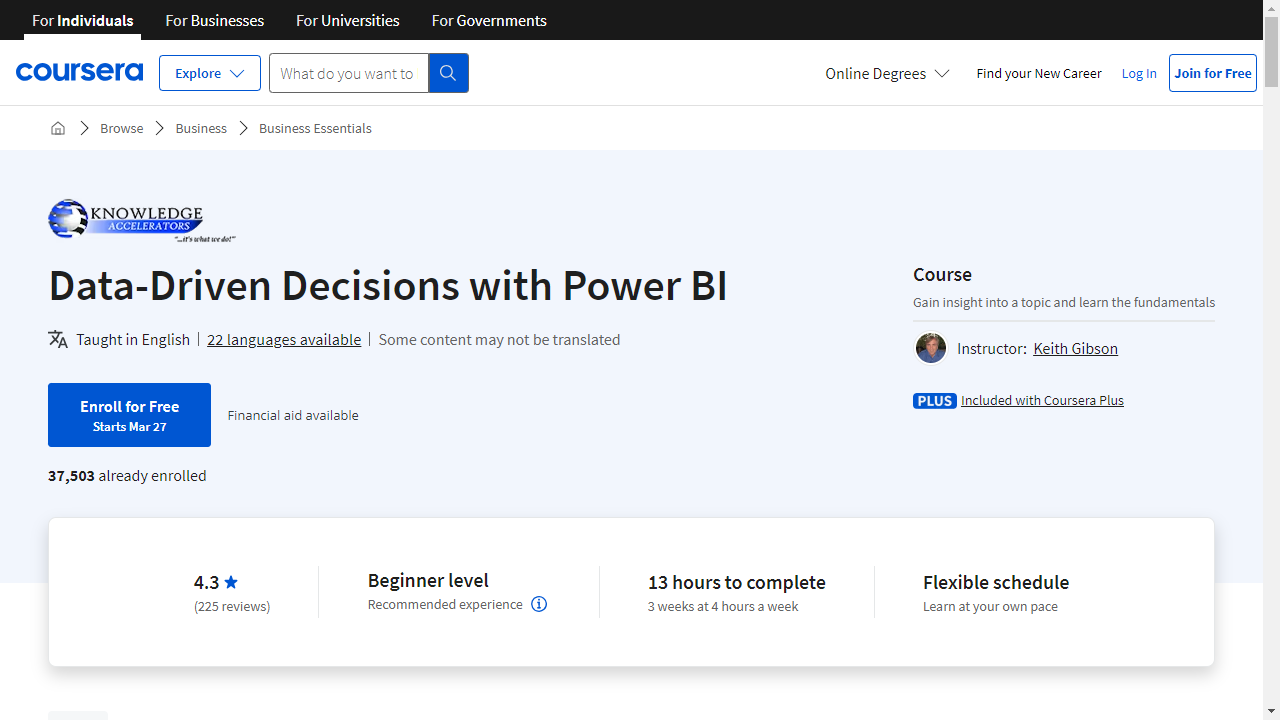The image size is (1280, 720).
Task: Click Flexible schedule heading
Action: click(x=996, y=582)
